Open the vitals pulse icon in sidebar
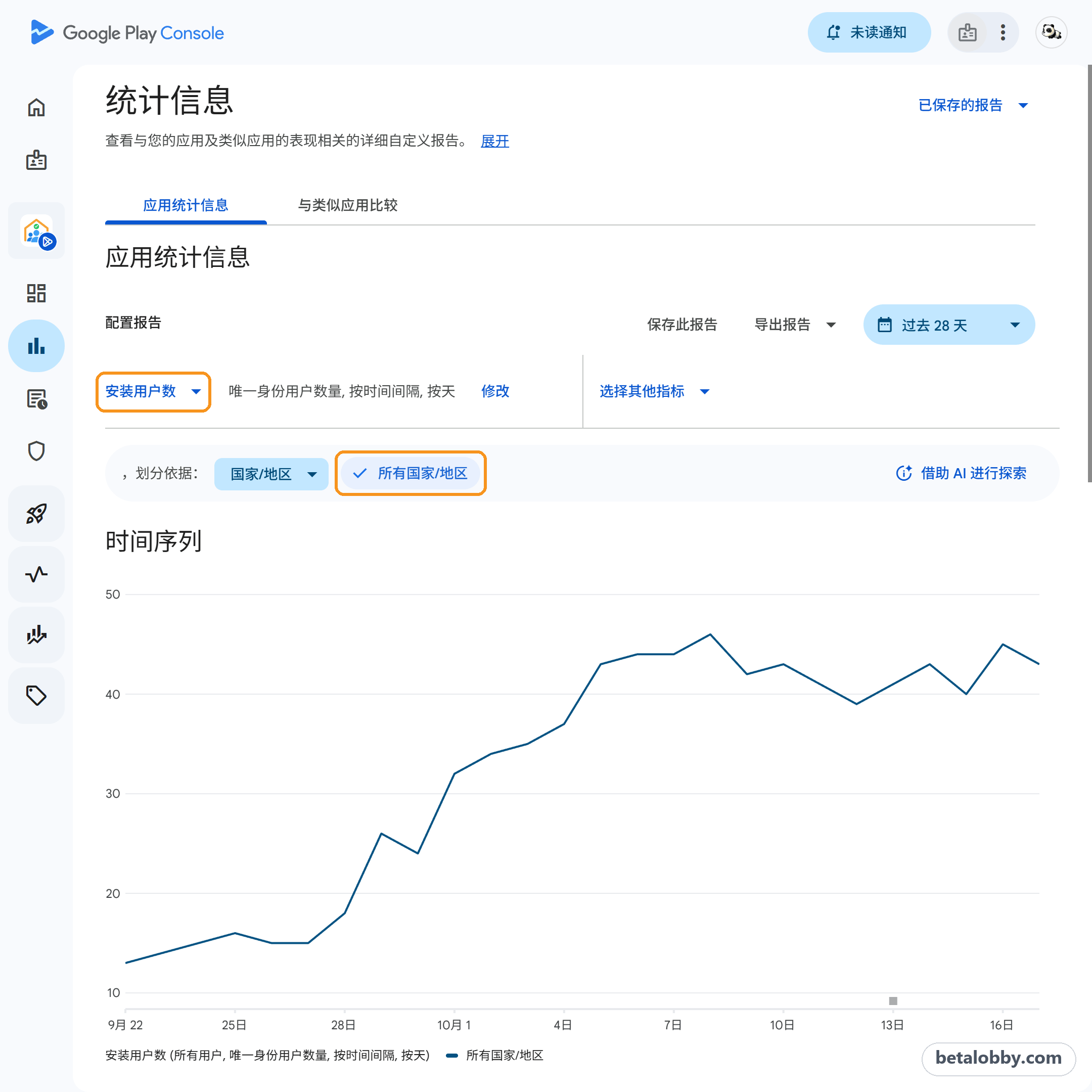 click(36, 574)
